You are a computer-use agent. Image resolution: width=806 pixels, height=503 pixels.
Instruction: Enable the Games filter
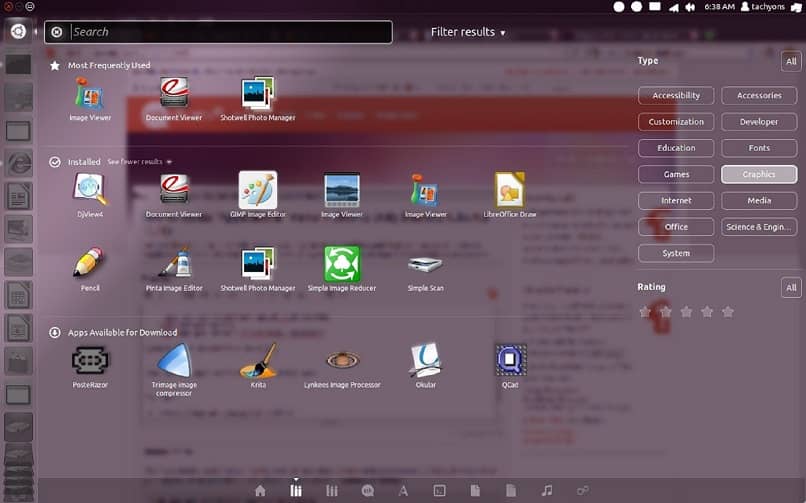click(x=676, y=175)
